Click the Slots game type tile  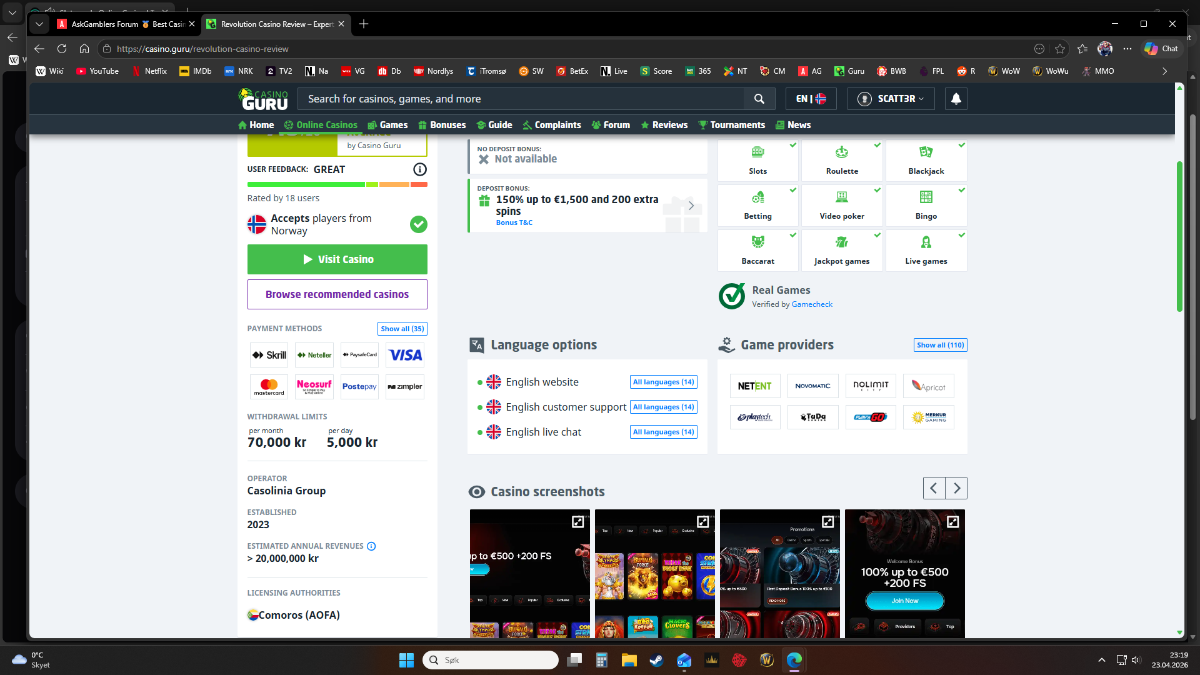click(x=758, y=160)
